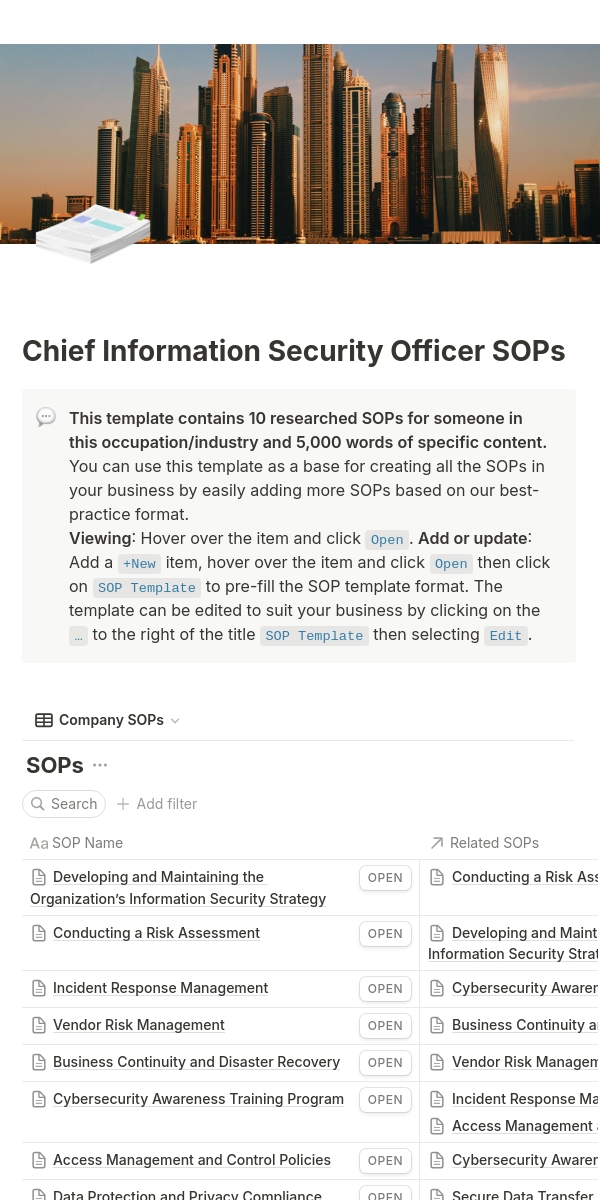Open the SOPs three-dot options menu
The height and width of the screenshot is (1200, 600).
(x=100, y=765)
